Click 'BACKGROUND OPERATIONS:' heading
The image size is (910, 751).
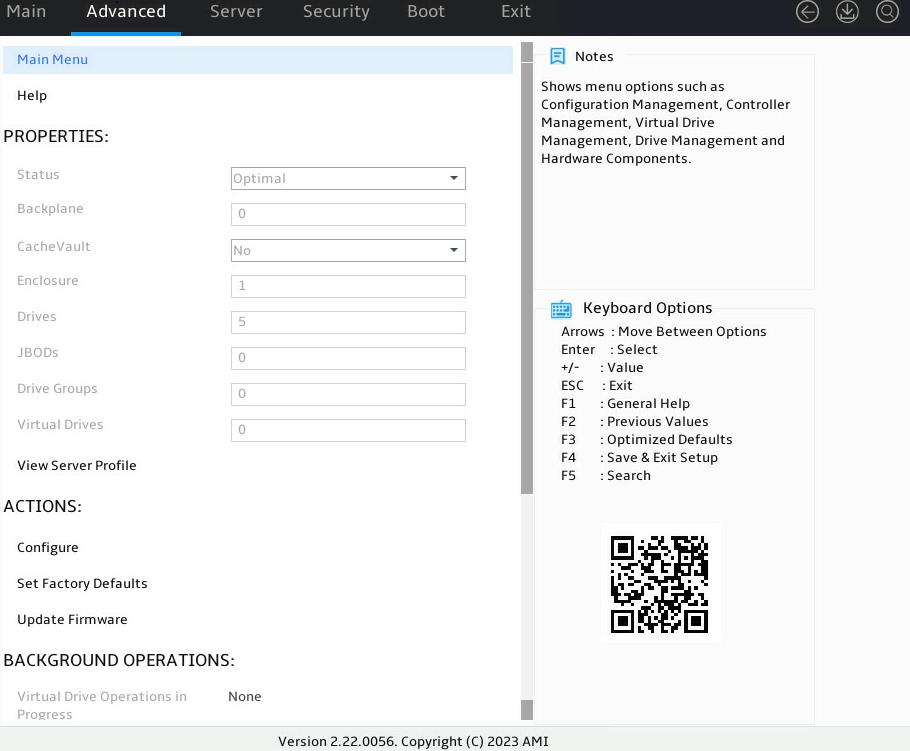119,660
